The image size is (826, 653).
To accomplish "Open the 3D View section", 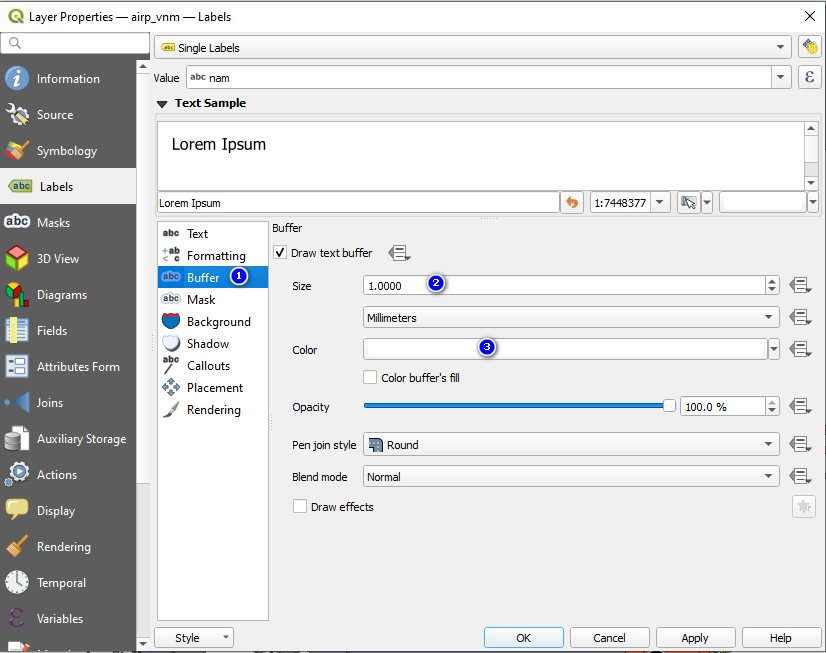I will (x=68, y=259).
